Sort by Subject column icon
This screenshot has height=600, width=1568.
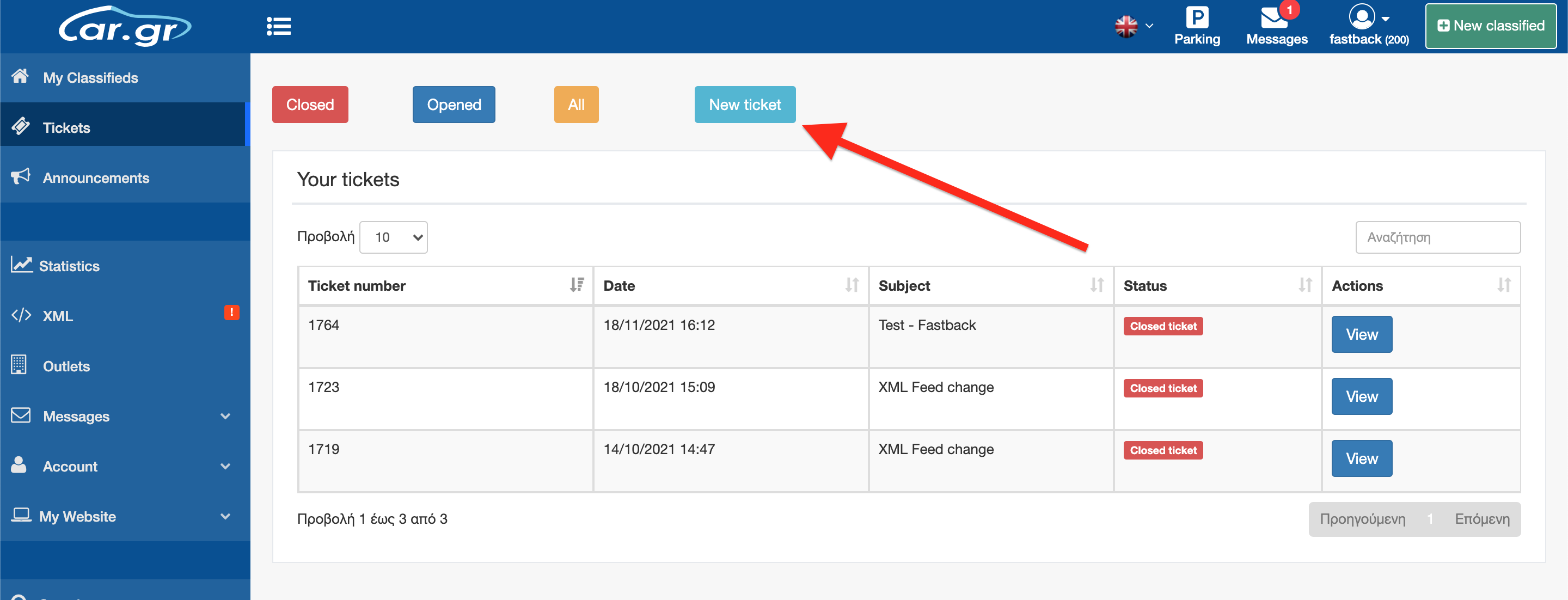[x=1097, y=285]
